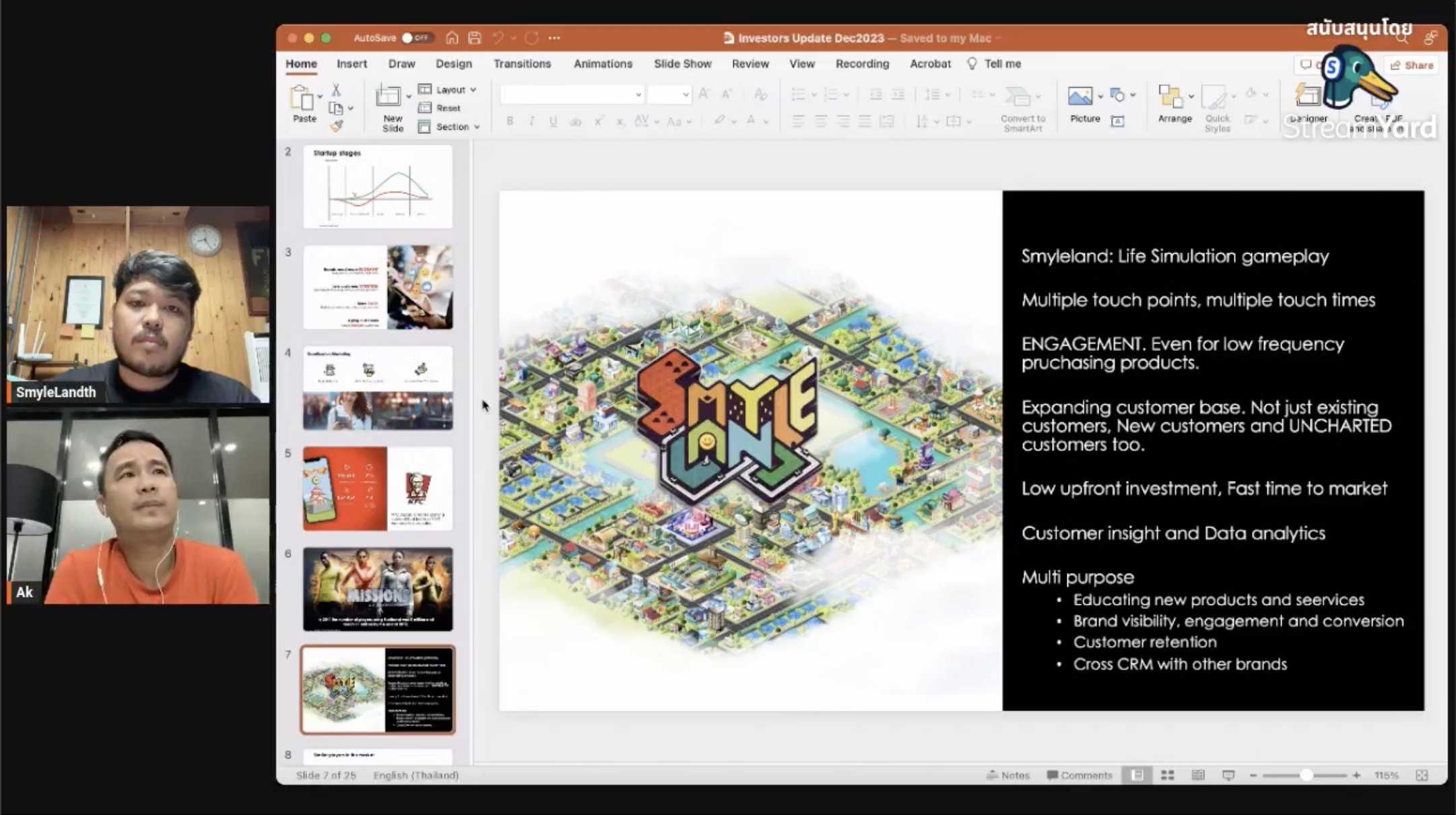The image size is (1456, 815).
Task: Toggle the Notes pane
Action: pos(1007,775)
